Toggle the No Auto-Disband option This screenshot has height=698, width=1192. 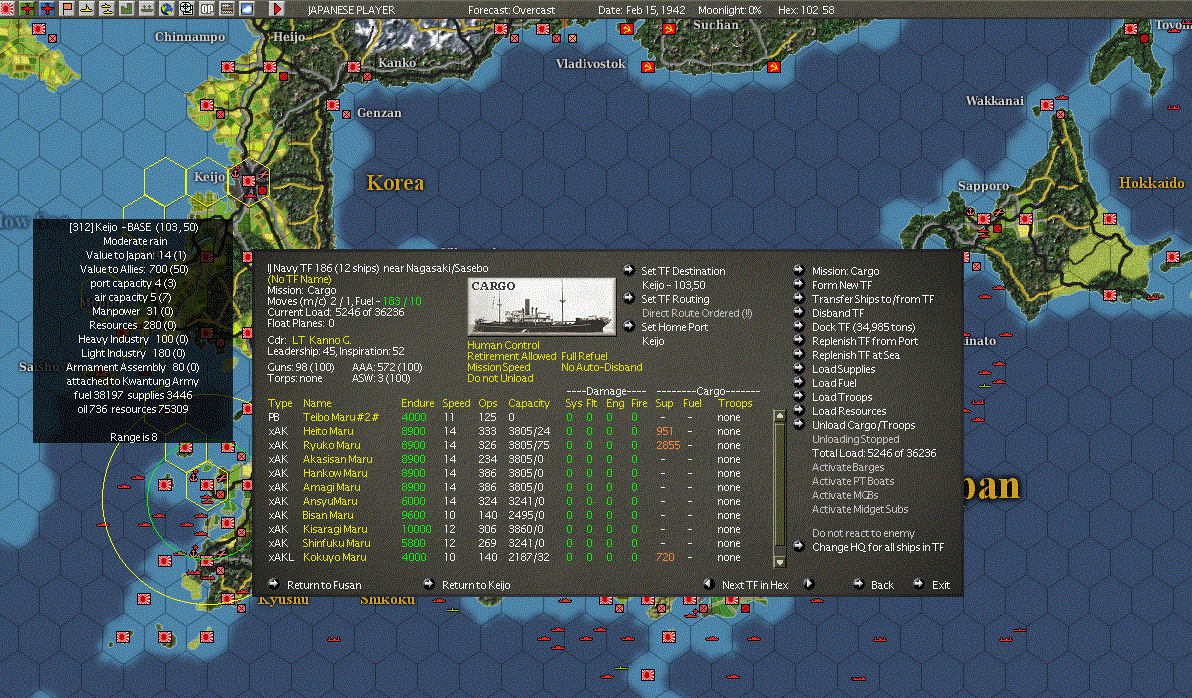601,367
